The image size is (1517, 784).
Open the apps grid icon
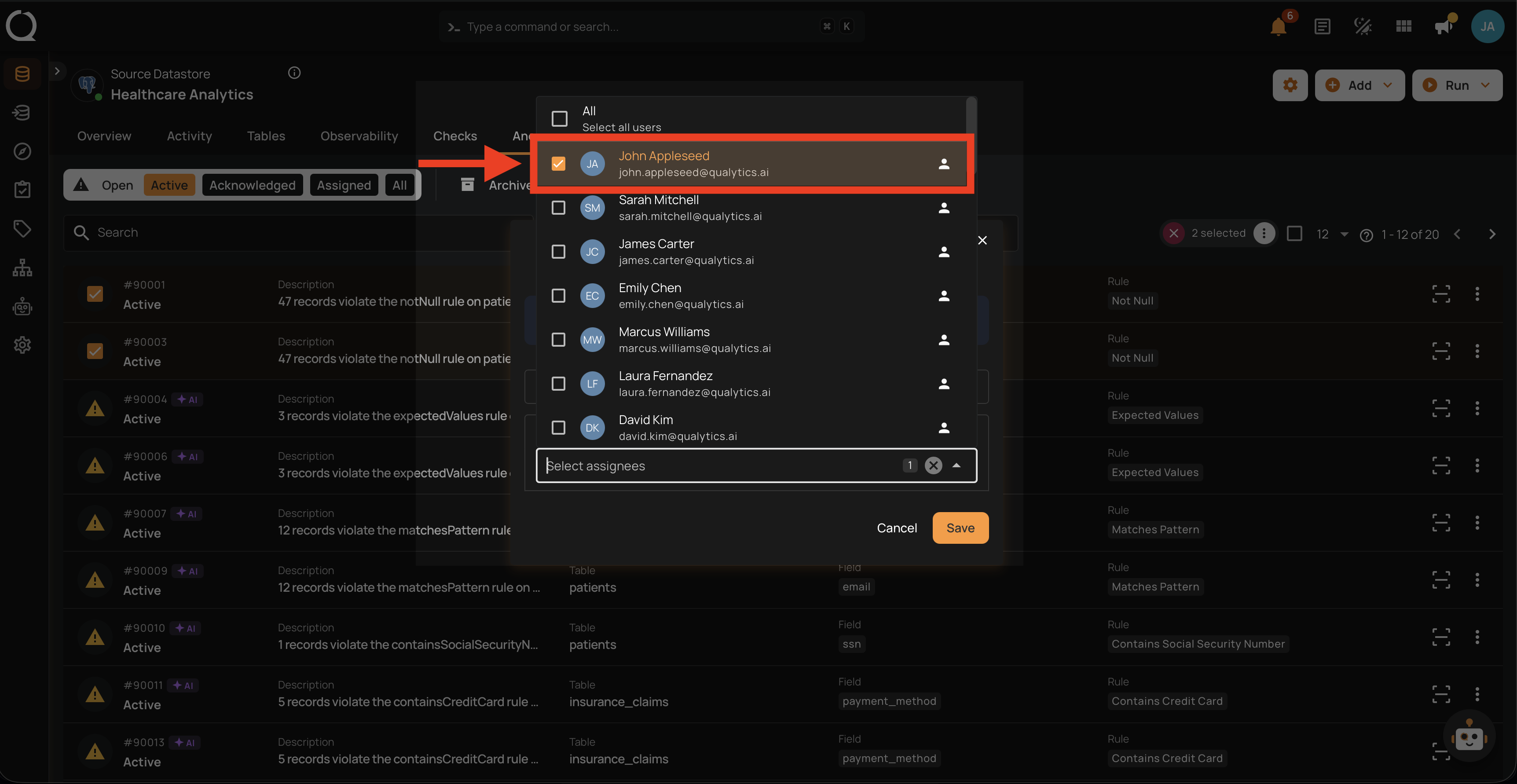tap(1404, 26)
